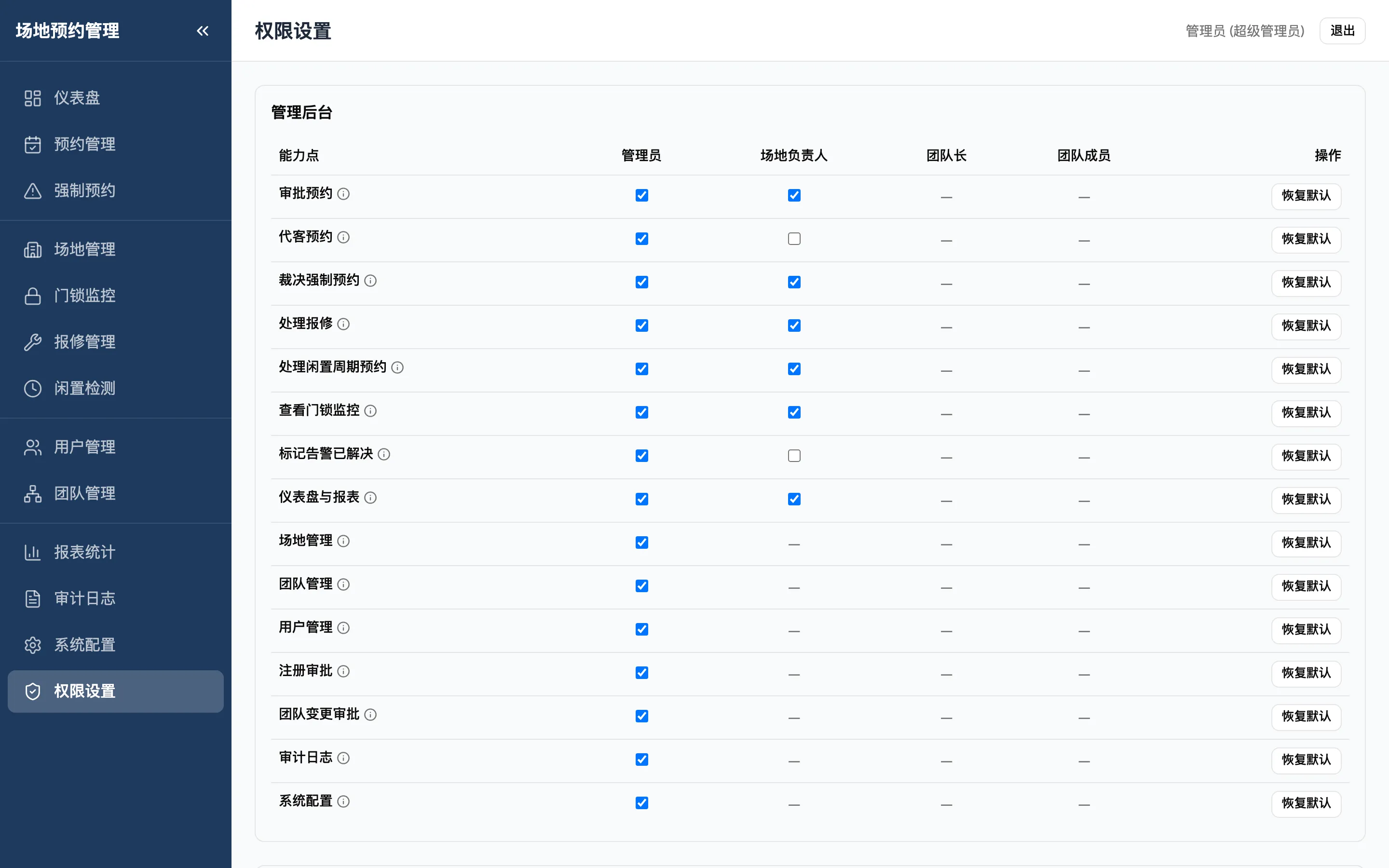Open 报修管理 in the sidebar
Image resolution: width=1389 pixels, height=868 pixels.
[x=115, y=342]
